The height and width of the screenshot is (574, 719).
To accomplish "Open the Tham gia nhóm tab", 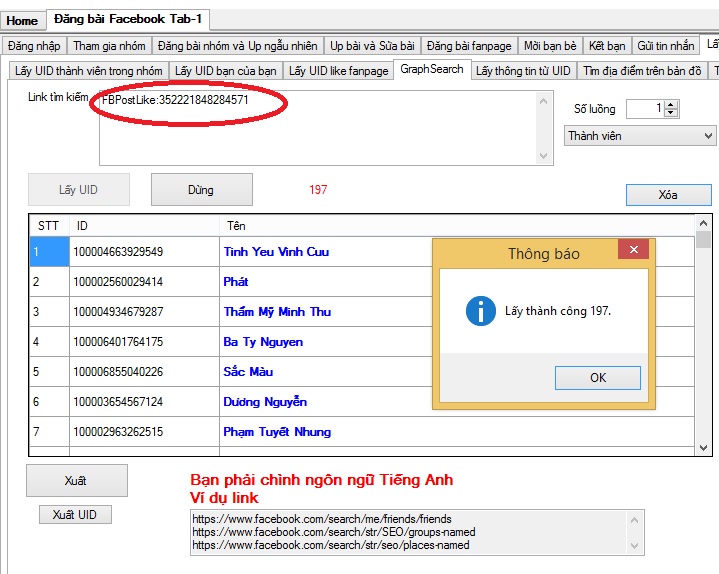I will tap(109, 46).
